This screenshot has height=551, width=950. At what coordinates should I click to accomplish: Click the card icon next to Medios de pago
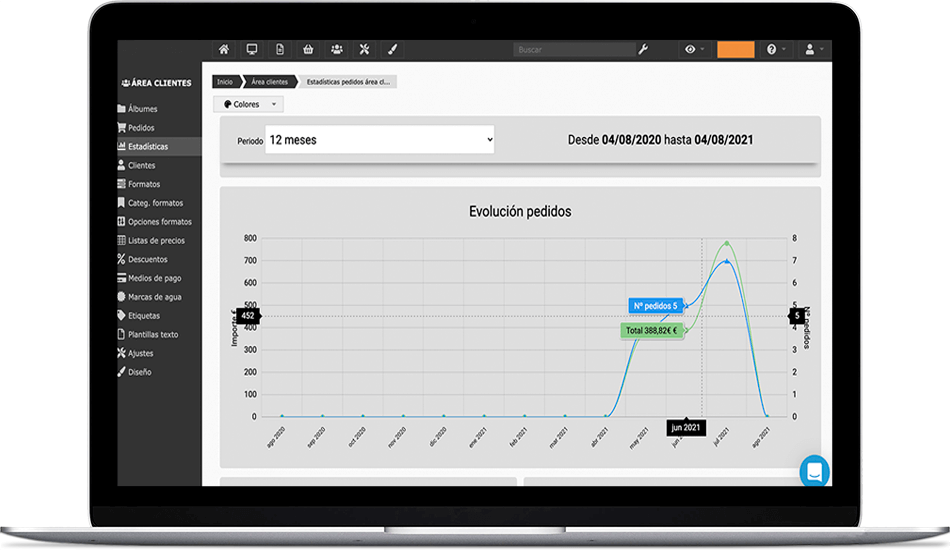[121, 278]
